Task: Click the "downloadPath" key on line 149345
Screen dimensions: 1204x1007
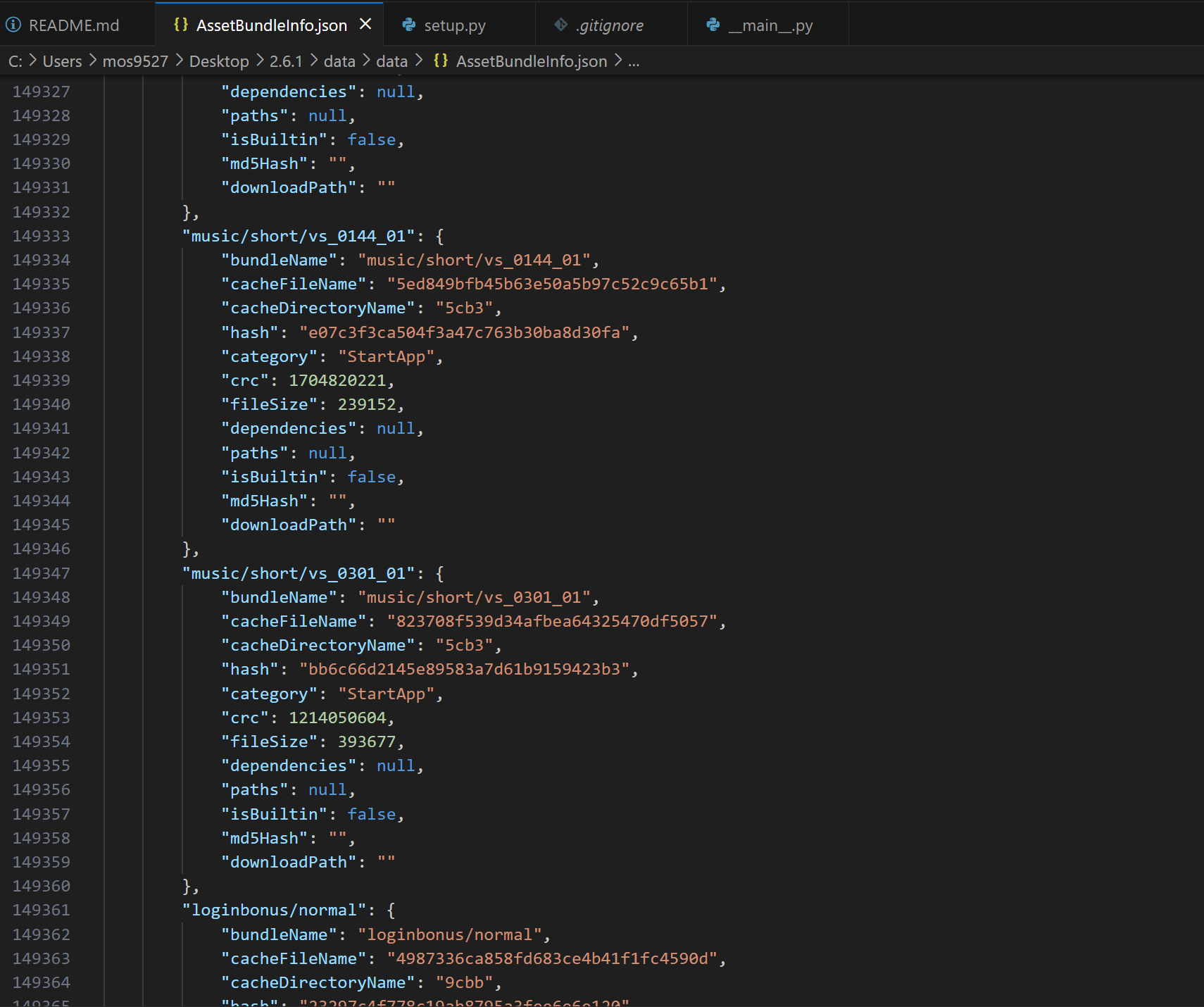Action: click(289, 525)
